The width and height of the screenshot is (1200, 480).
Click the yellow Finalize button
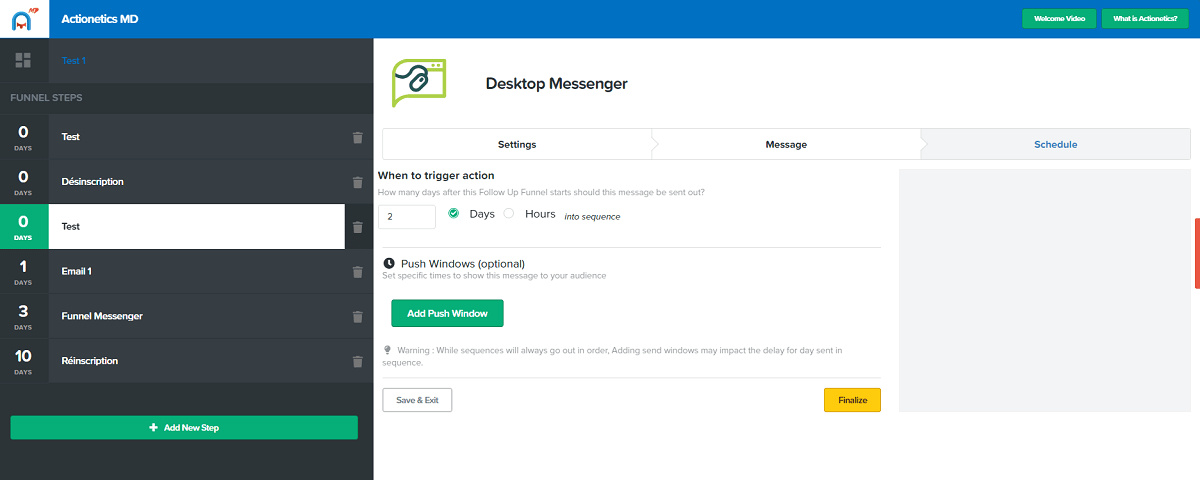coord(852,400)
